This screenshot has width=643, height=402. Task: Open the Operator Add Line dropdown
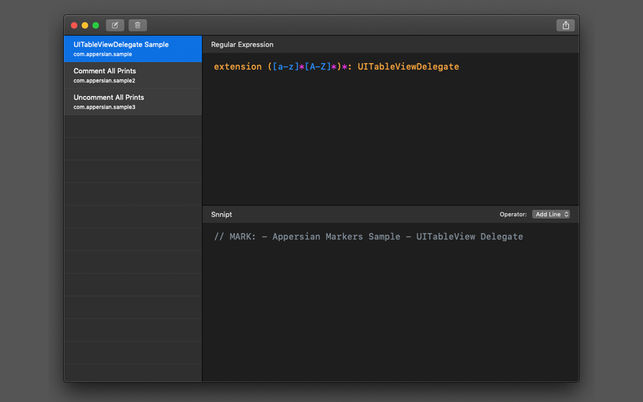click(x=551, y=215)
